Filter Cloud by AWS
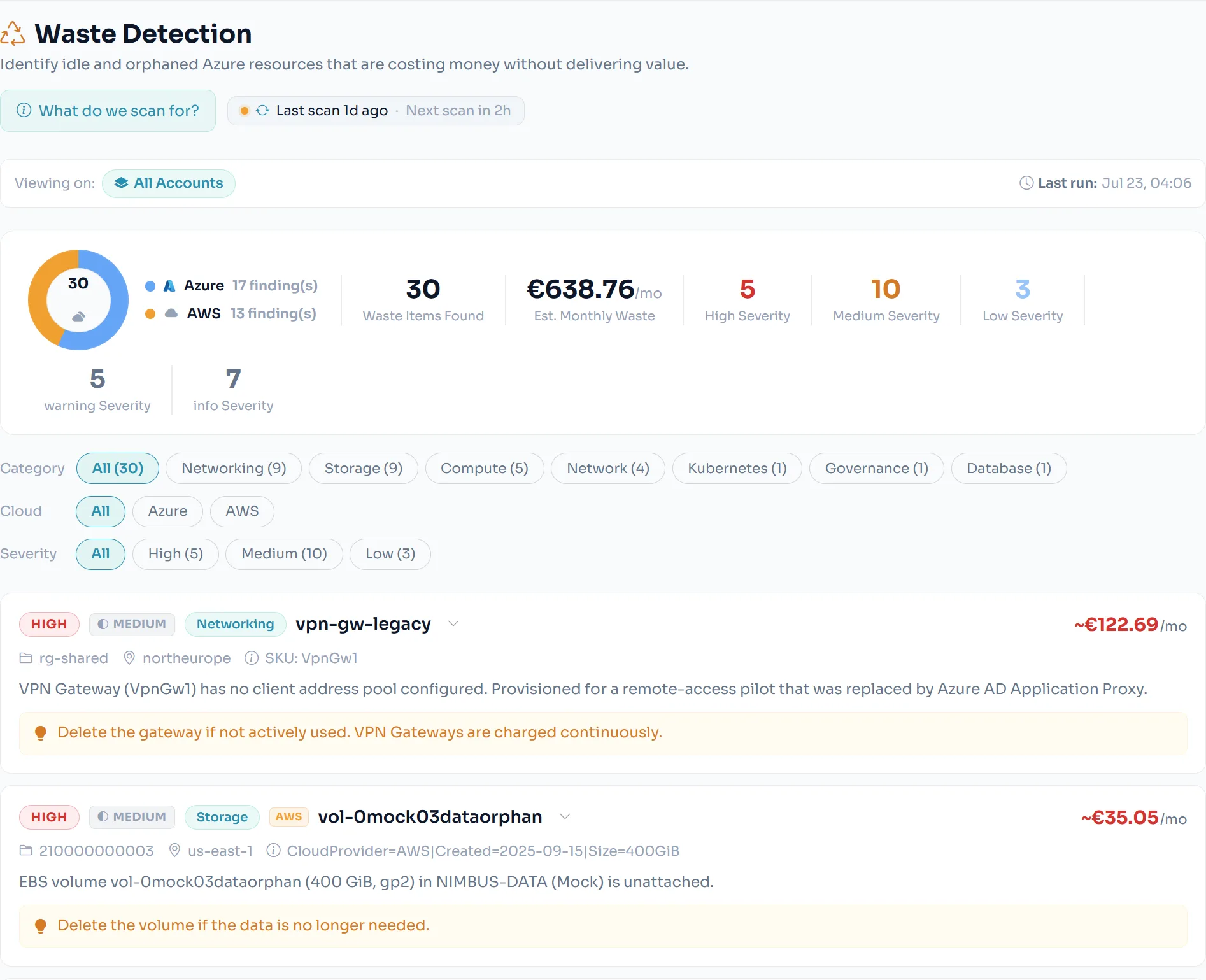Image resolution: width=1206 pixels, height=980 pixels. [243, 511]
